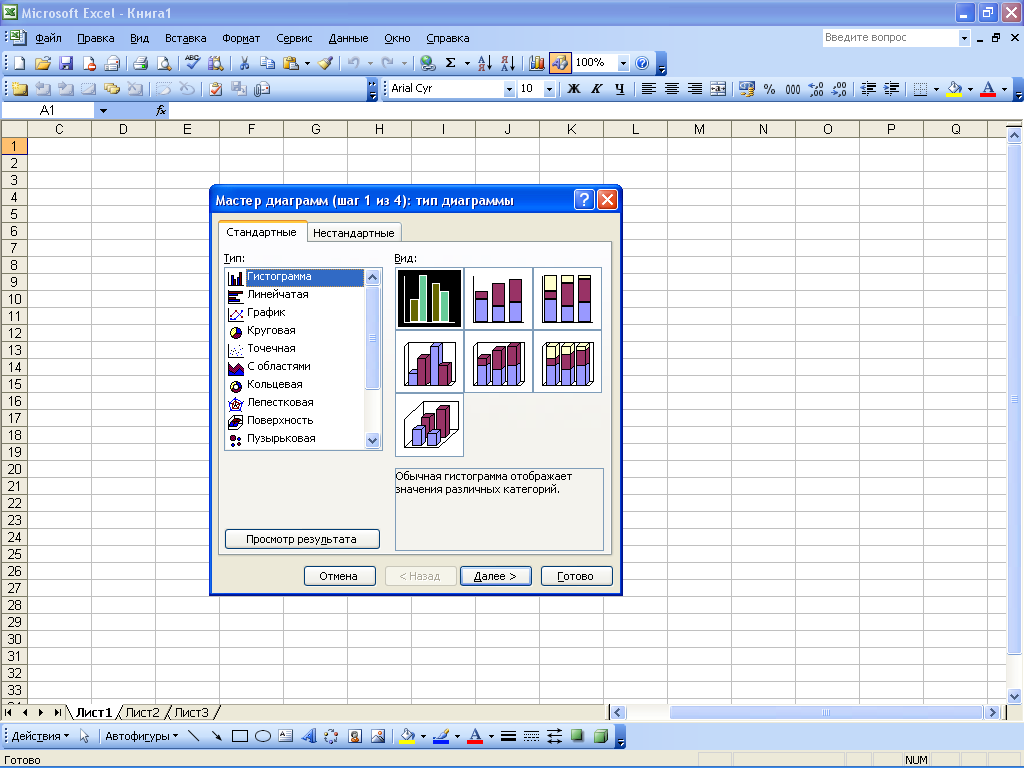The width and height of the screenshot is (1024, 768).
Task: Select the Format Painter brush
Action: 325,63
